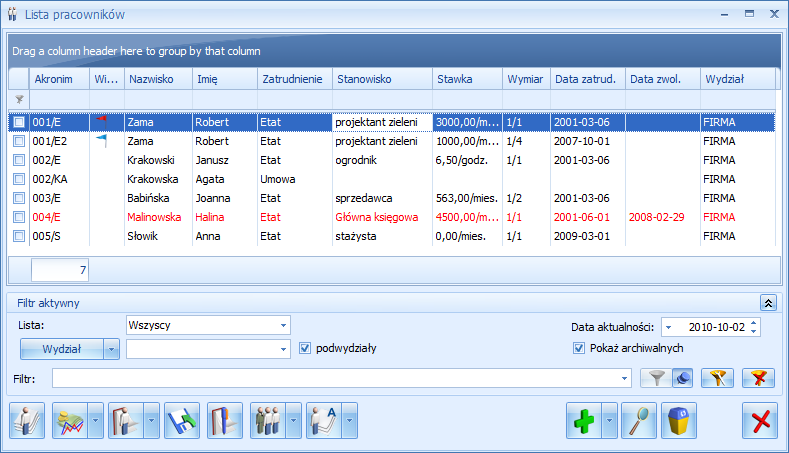Tick checkbox for row 001/E
The height and width of the screenshot is (453, 789).
pyautogui.click(x=19, y=122)
